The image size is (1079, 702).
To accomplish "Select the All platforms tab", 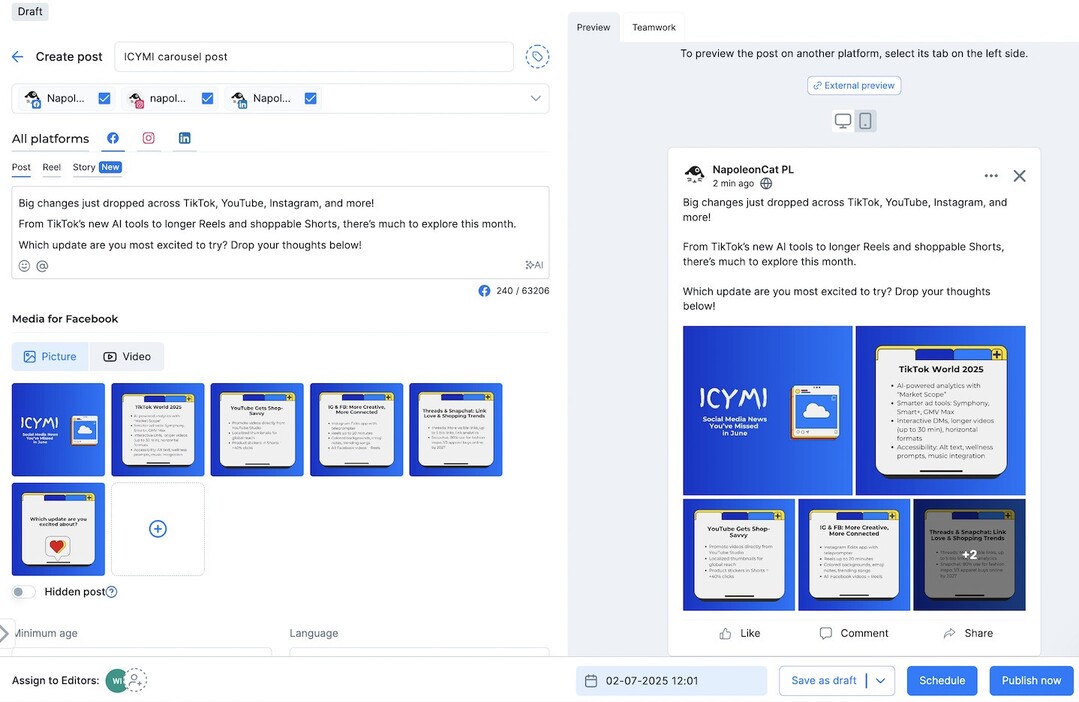I will click(50, 138).
